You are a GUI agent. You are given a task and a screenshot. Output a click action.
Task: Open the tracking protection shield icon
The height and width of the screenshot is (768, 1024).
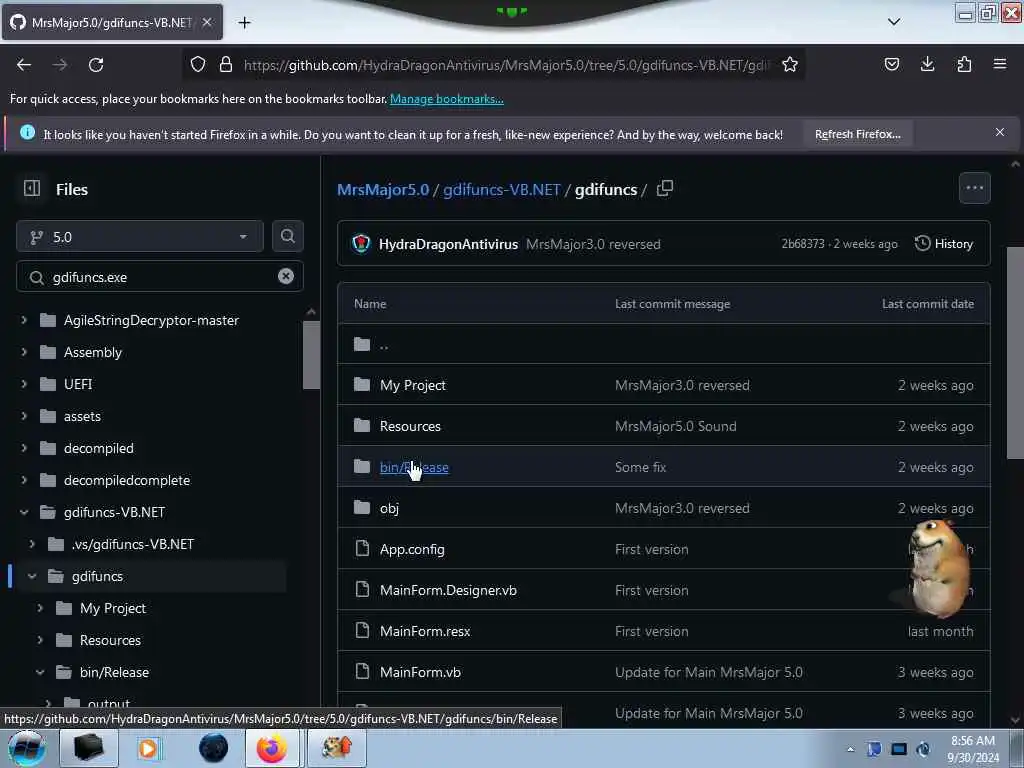click(198, 64)
